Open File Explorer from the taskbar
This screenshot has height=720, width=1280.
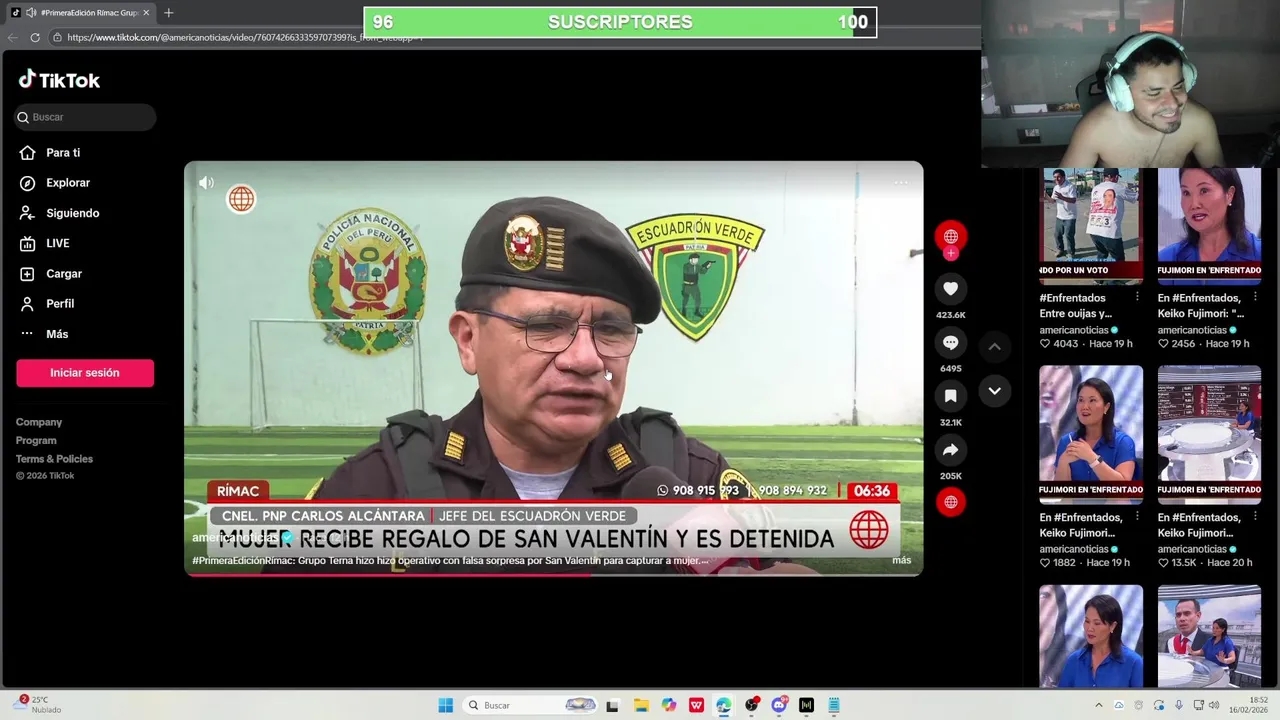pos(641,705)
